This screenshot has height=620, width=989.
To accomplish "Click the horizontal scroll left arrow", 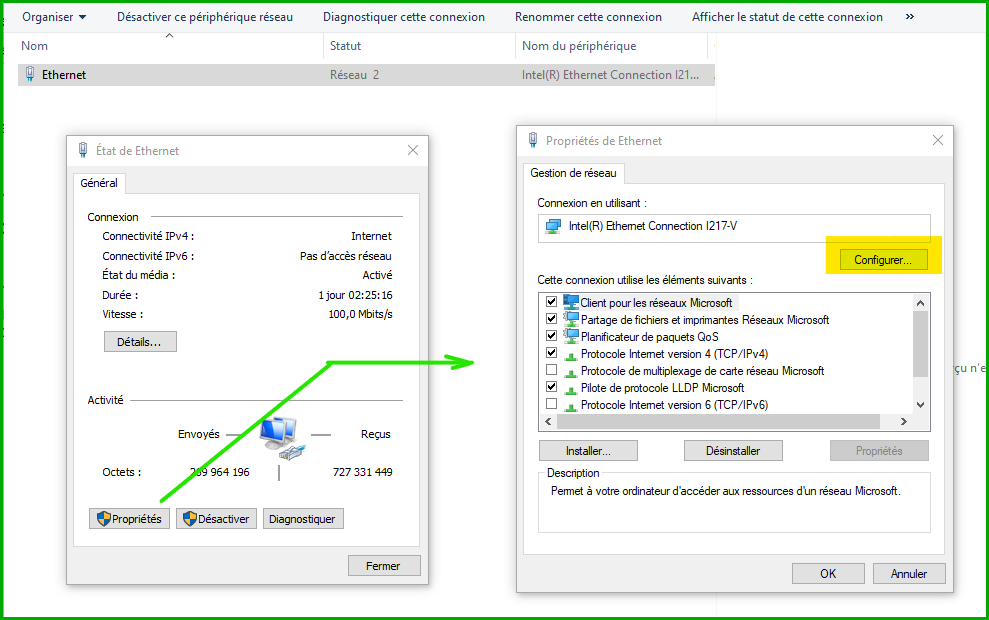I will point(548,421).
